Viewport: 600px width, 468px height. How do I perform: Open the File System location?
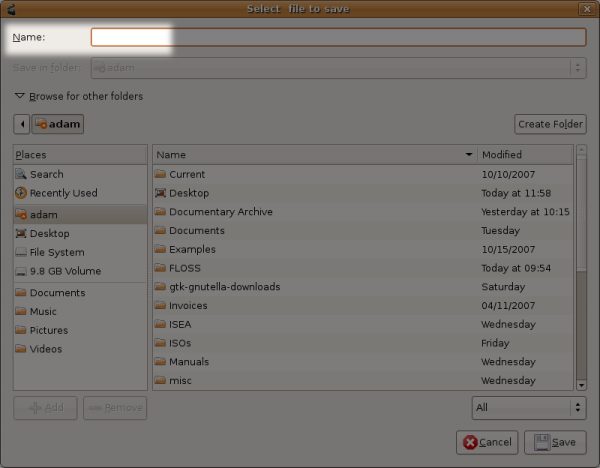pos(56,252)
